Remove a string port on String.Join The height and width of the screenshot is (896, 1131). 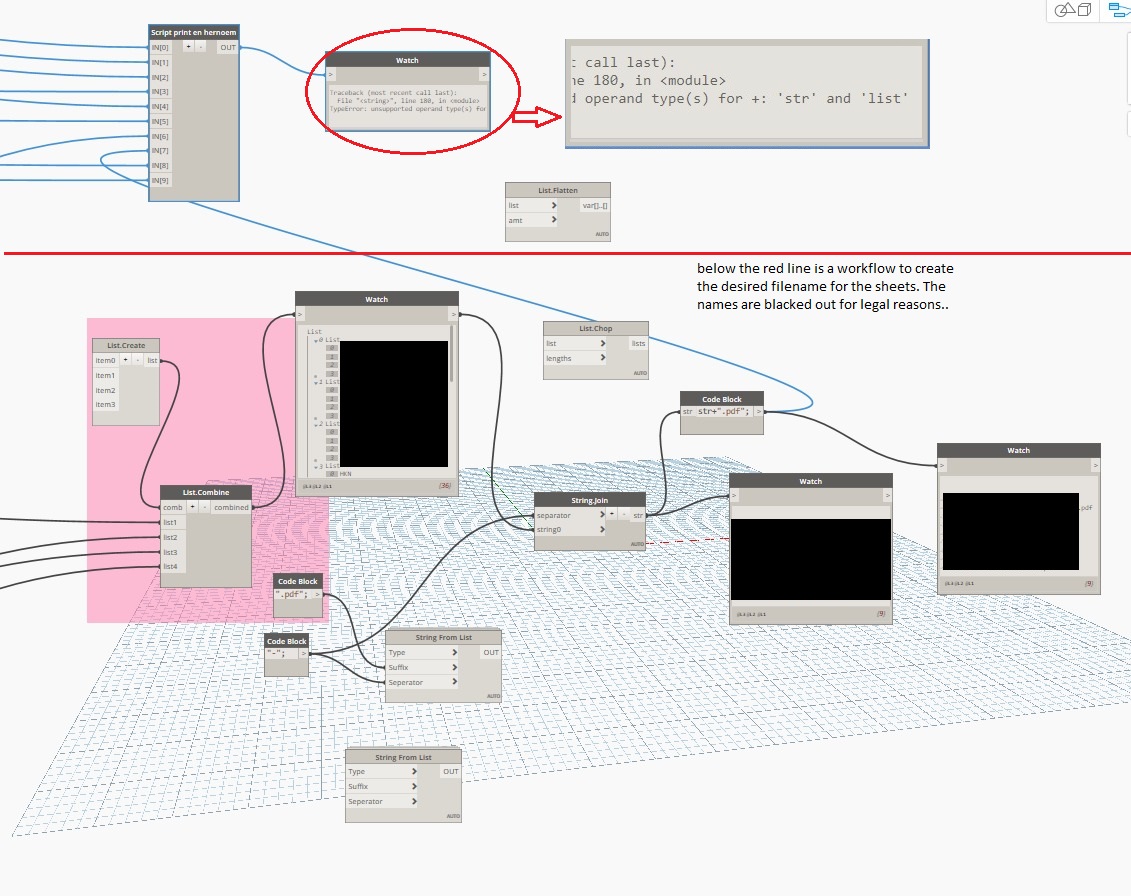pos(624,514)
